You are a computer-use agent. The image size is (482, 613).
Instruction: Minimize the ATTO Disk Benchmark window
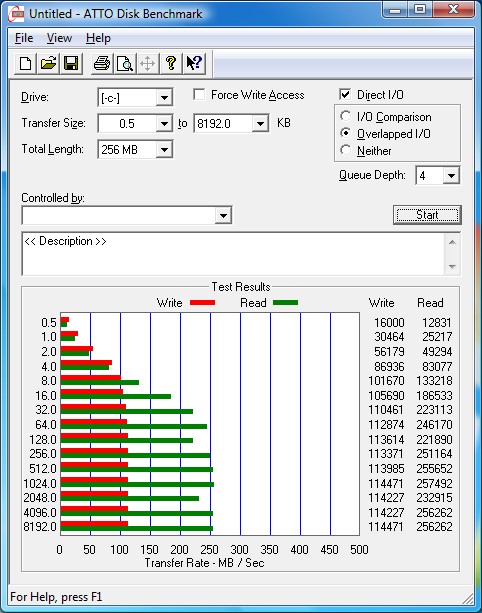pos(395,9)
